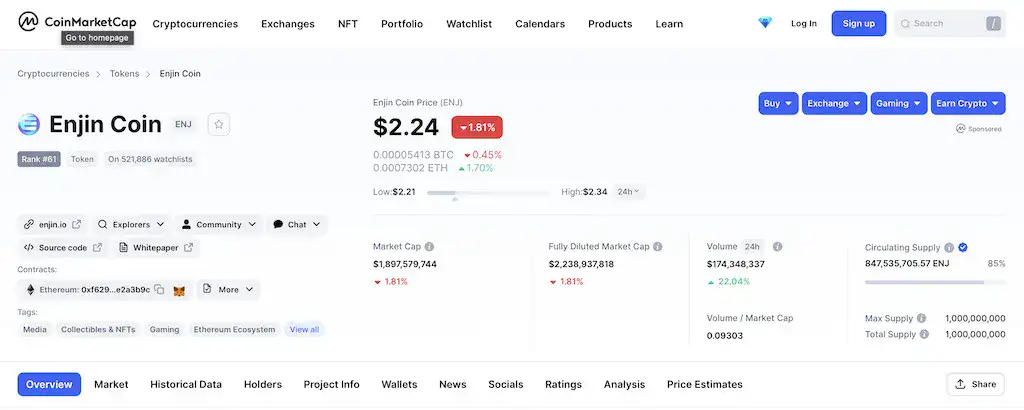1024x410 pixels.
Task: Open the NFT nav menu
Action: click(348, 24)
